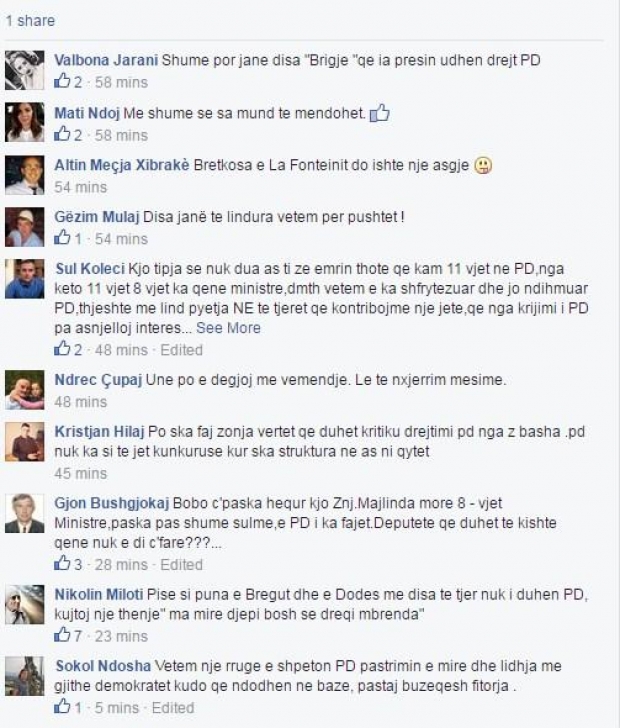Click the 48 mins timestamp under Ndrec Çupaj
The height and width of the screenshot is (728, 620).
[x=80, y=402]
